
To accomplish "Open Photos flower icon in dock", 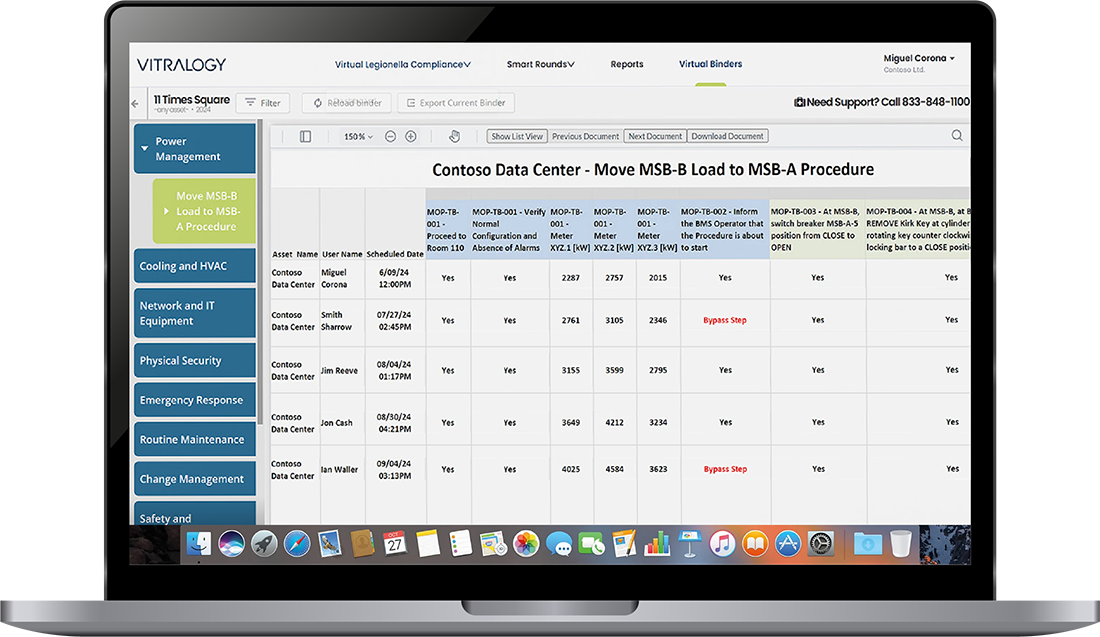I will [x=526, y=544].
